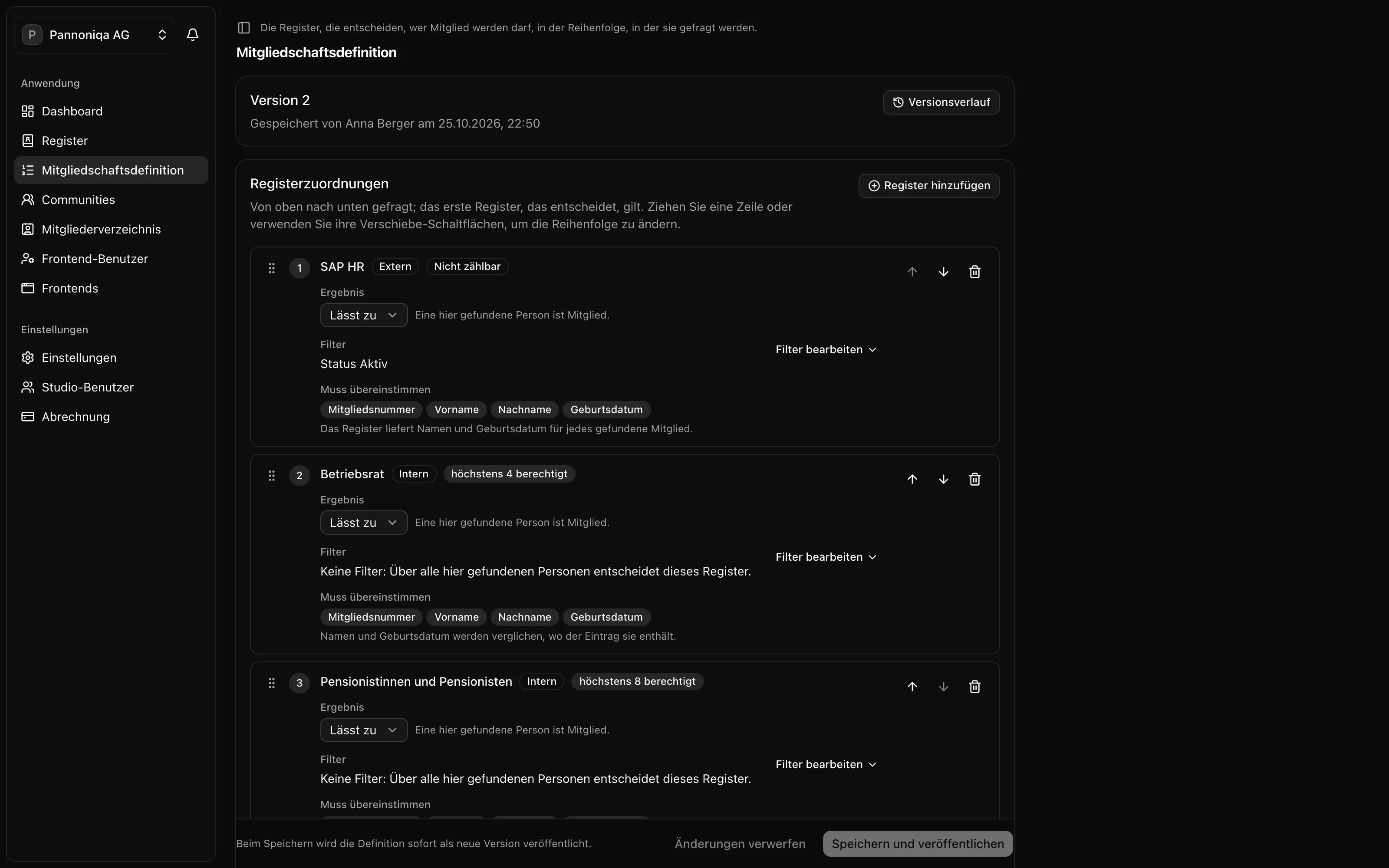Viewport: 1389px width, 868px height.
Task: Toggle the sidebar panel icon
Action: point(244,27)
